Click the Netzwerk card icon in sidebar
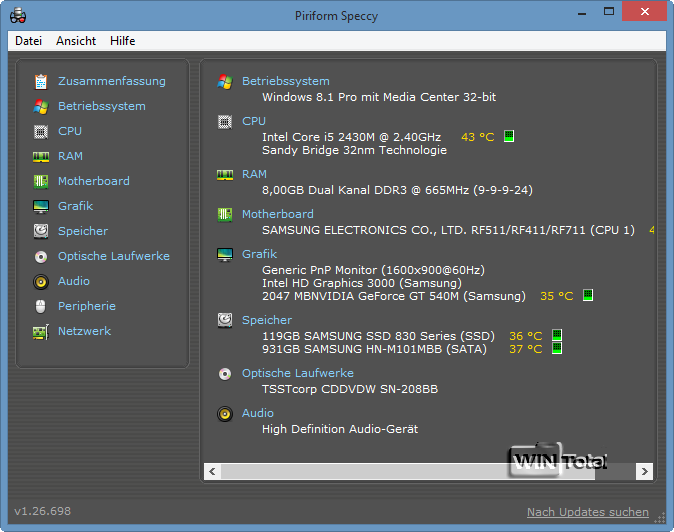 click(x=41, y=332)
